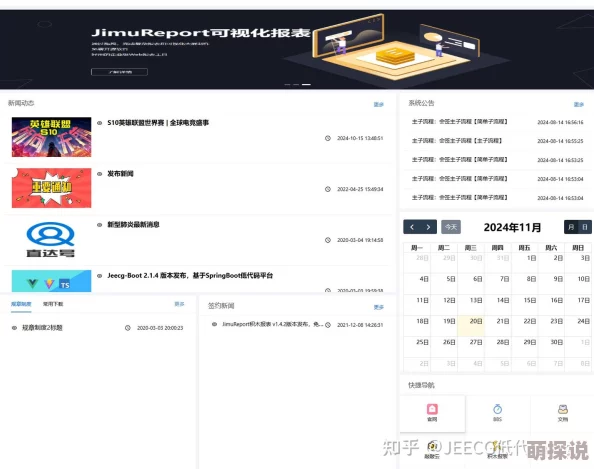
Task: Open JimuReport积木报表 v1.4.2版本发布 entry
Action: [x=272, y=324]
